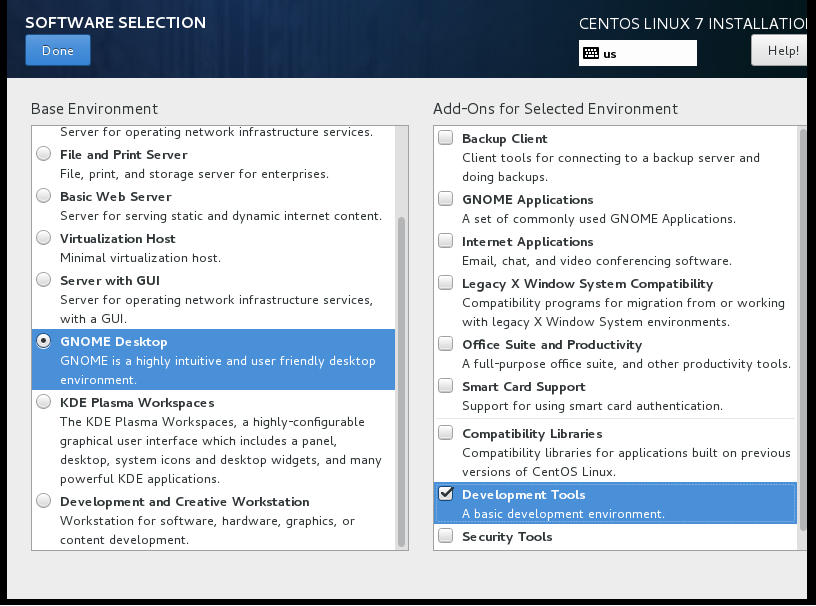Click 'Support for using smart card authentication.'

pos(592,406)
